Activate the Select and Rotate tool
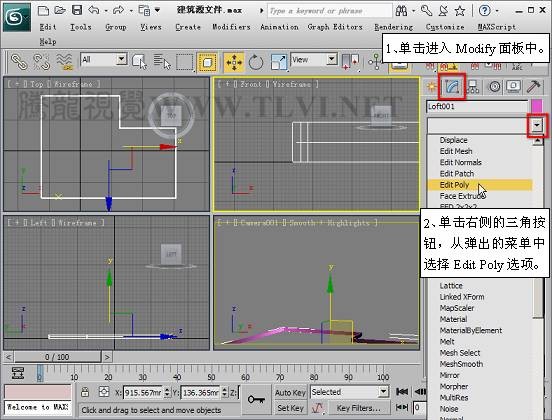Image resolution: width=552 pixels, height=420 pixels. [256, 63]
